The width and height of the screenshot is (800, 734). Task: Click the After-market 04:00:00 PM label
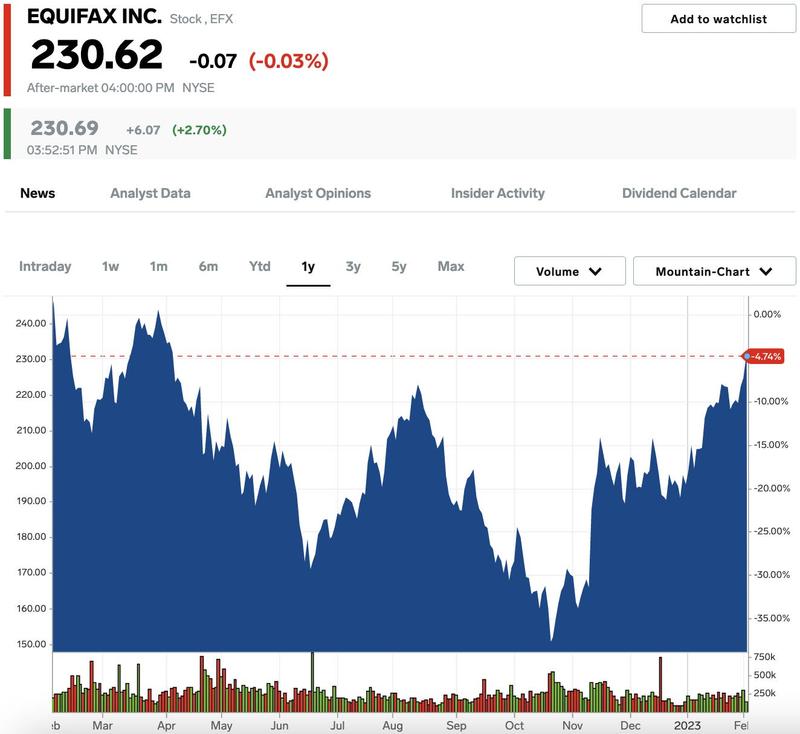pos(101,88)
